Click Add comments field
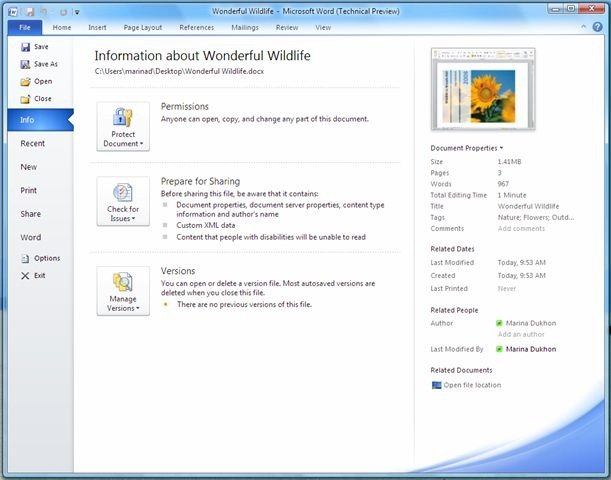Image resolution: width=611 pixels, height=480 pixels. [521, 229]
